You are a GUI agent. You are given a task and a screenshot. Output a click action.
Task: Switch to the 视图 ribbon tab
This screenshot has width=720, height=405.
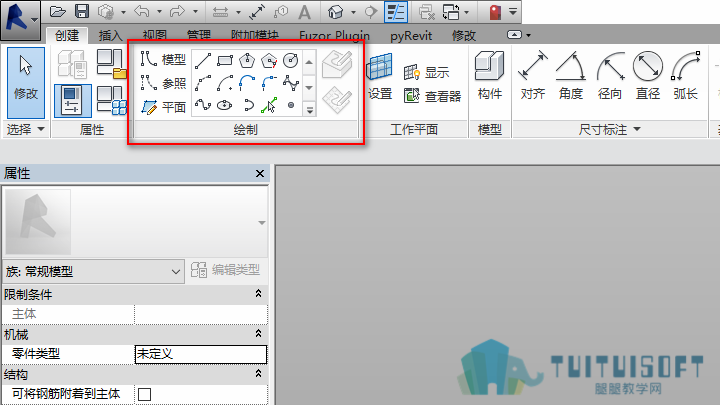[154, 35]
